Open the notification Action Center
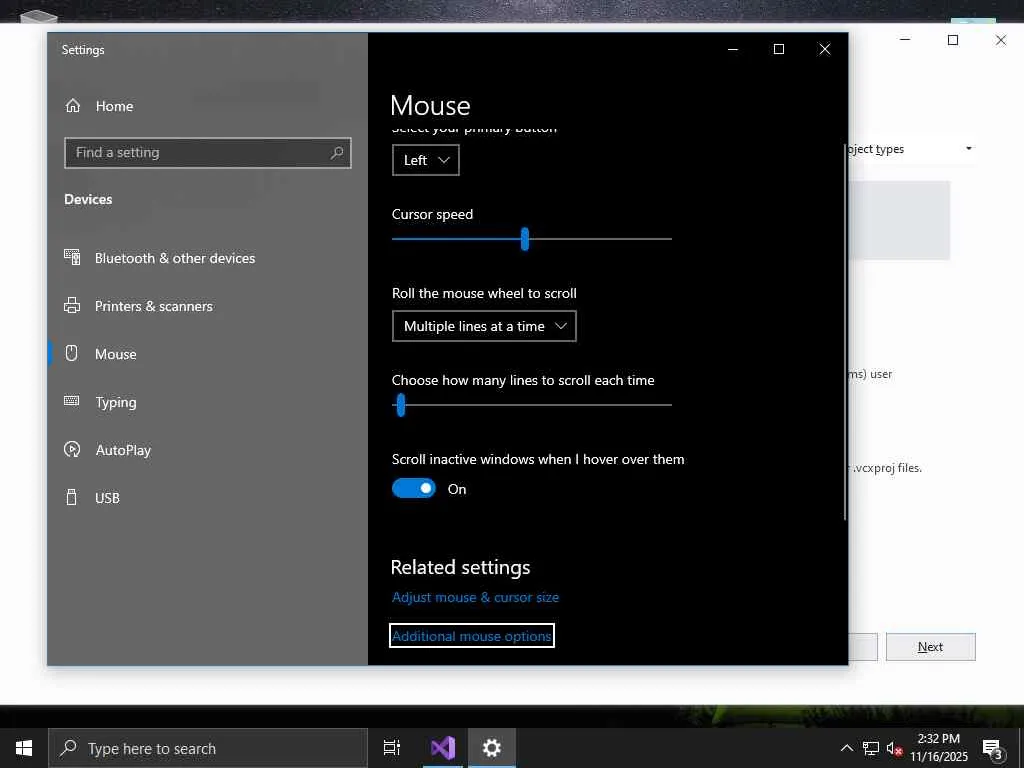This screenshot has height=768, width=1024. [x=993, y=748]
